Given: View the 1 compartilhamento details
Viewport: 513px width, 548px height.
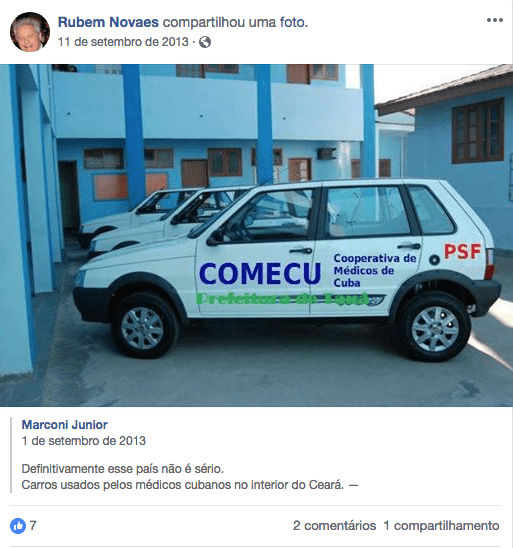Looking at the screenshot, I should (x=441, y=526).
